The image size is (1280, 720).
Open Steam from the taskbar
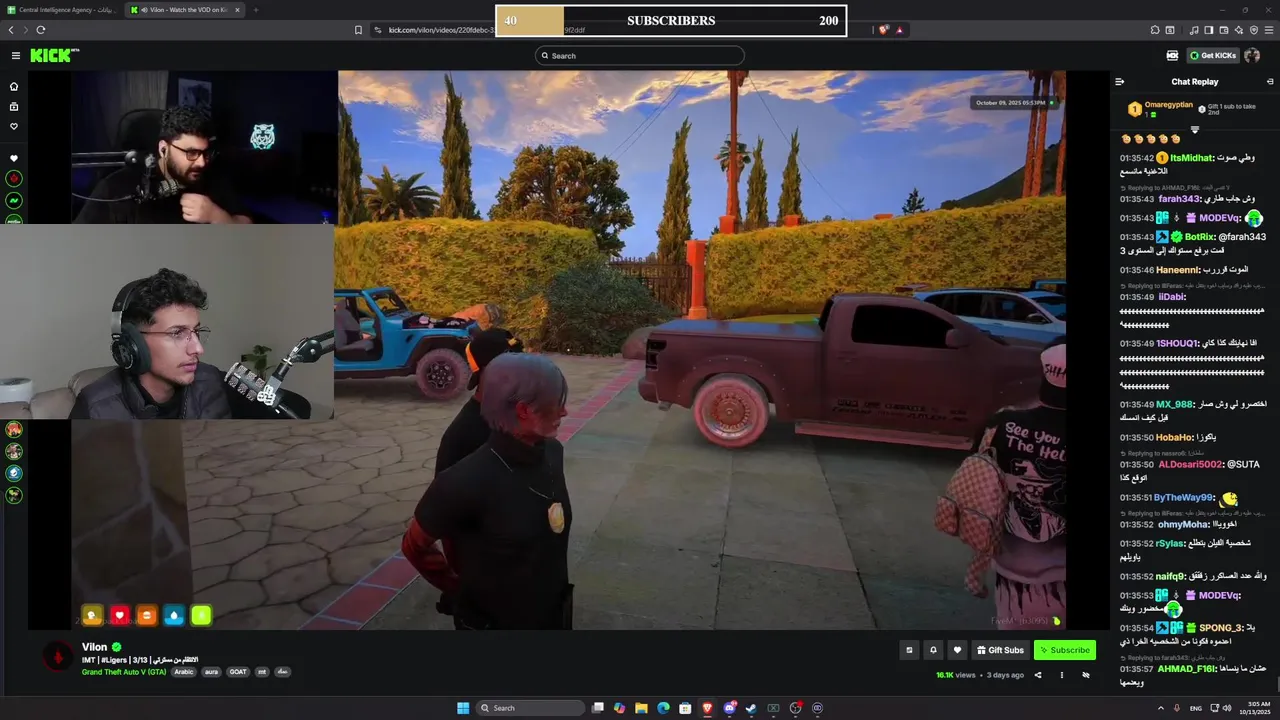pos(751,708)
